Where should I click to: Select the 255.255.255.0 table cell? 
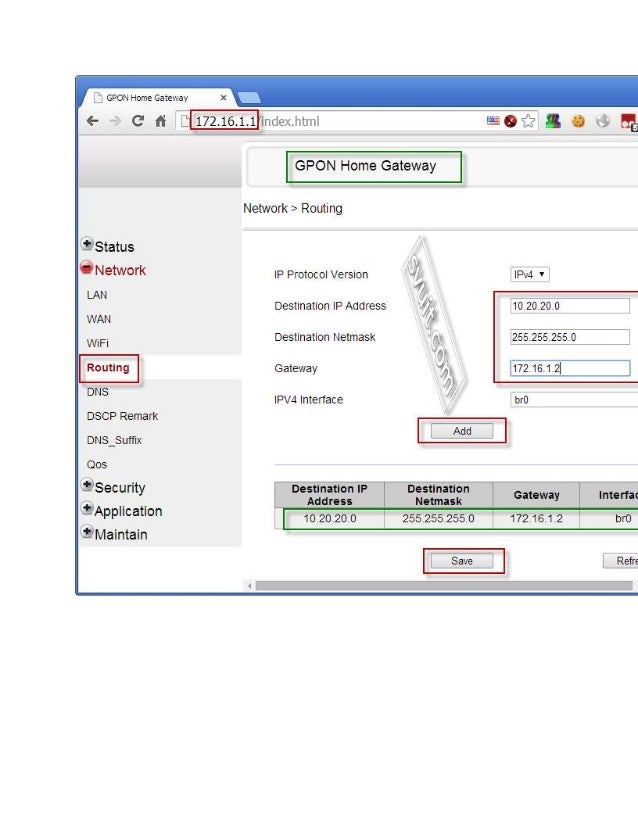tap(438, 518)
